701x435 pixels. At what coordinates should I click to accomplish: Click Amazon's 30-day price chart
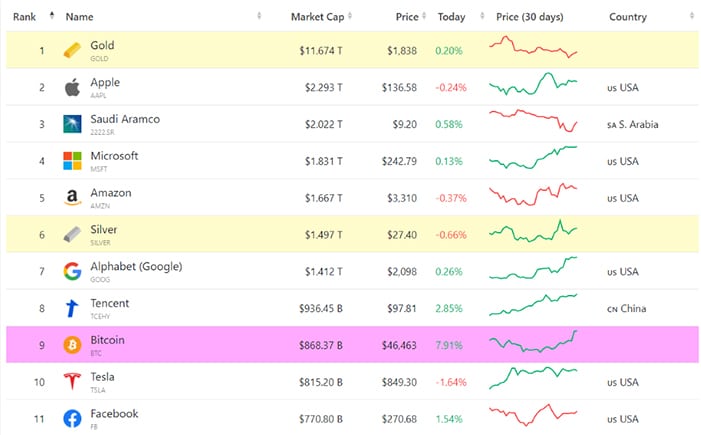[533, 194]
